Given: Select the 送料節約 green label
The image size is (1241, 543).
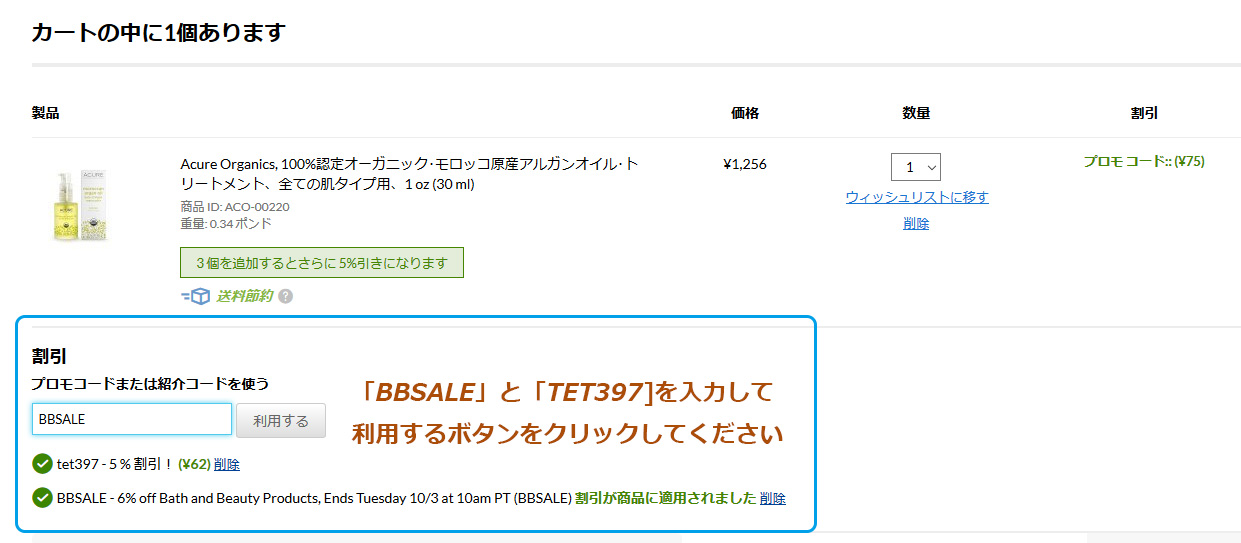Looking at the screenshot, I should coord(244,296).
